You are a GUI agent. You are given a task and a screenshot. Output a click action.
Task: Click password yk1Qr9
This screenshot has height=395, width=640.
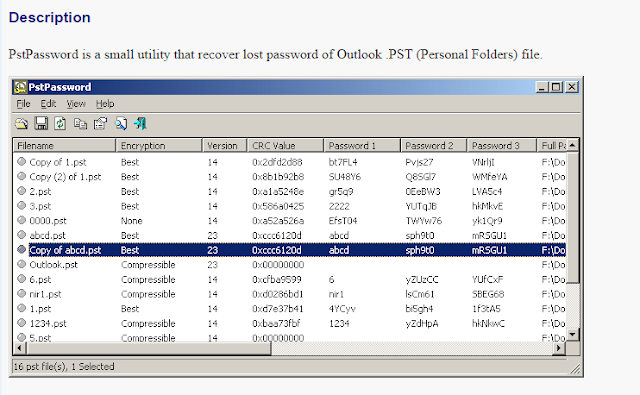487,221
